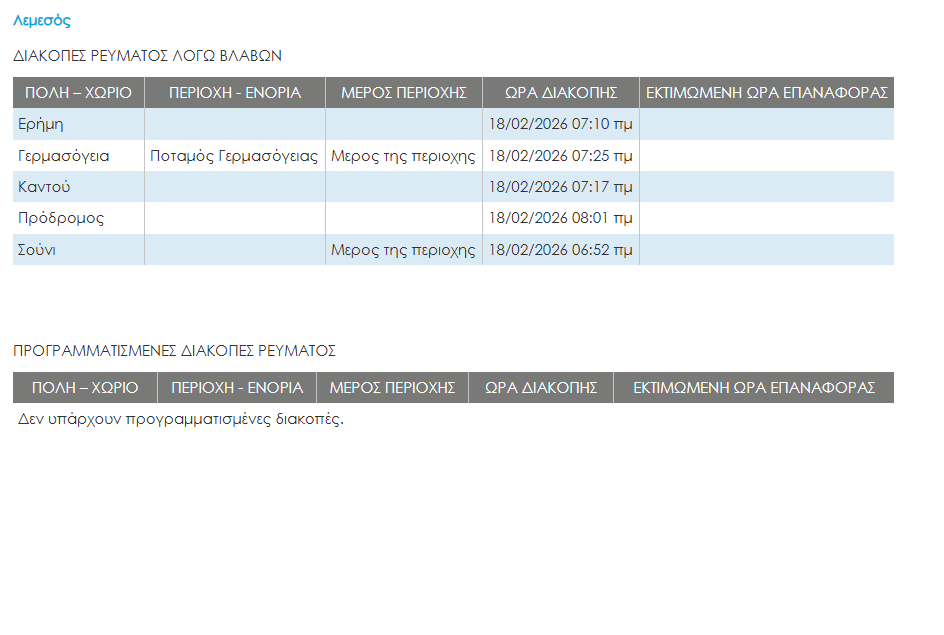Click the ΠΡΟΓΡΑΜΜΑΤΙΣΜΕΝΕΣ ΔΙΑΚΟΠΕΣ ΡΕΥΜΑΤΟΣ heading

point(174,351)
